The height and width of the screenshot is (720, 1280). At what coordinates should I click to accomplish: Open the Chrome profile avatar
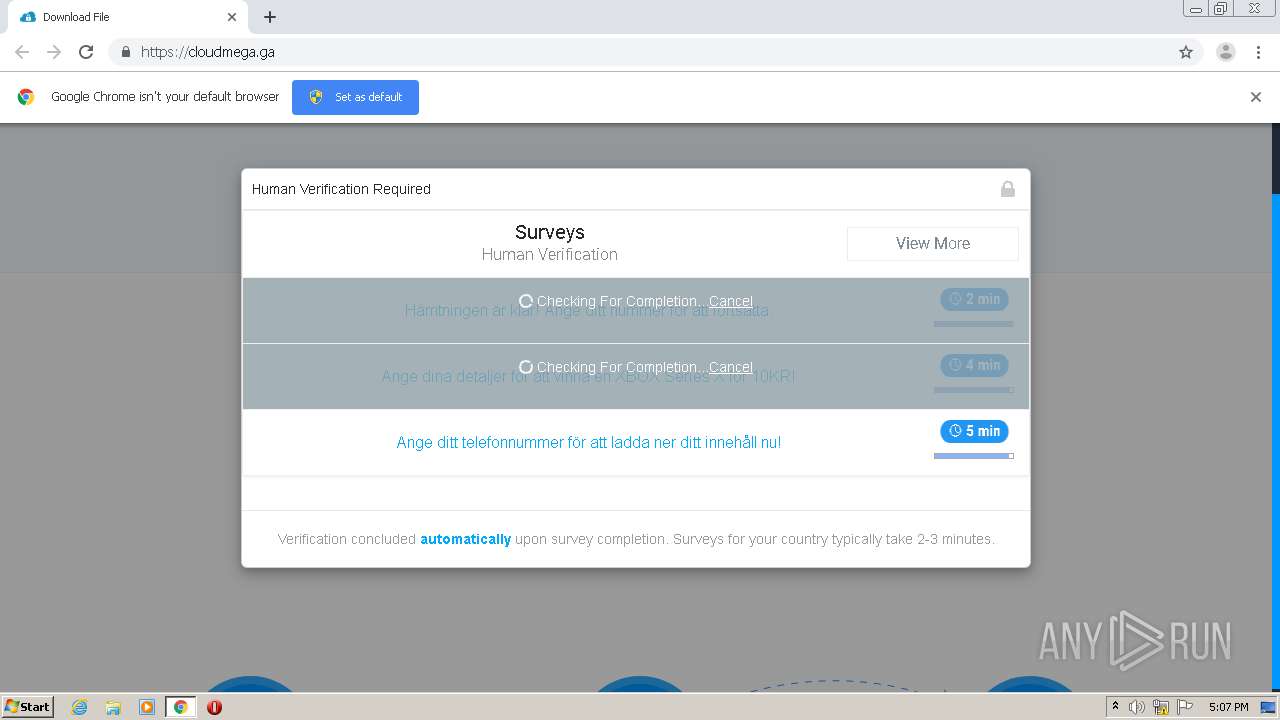pos(1226,52)
